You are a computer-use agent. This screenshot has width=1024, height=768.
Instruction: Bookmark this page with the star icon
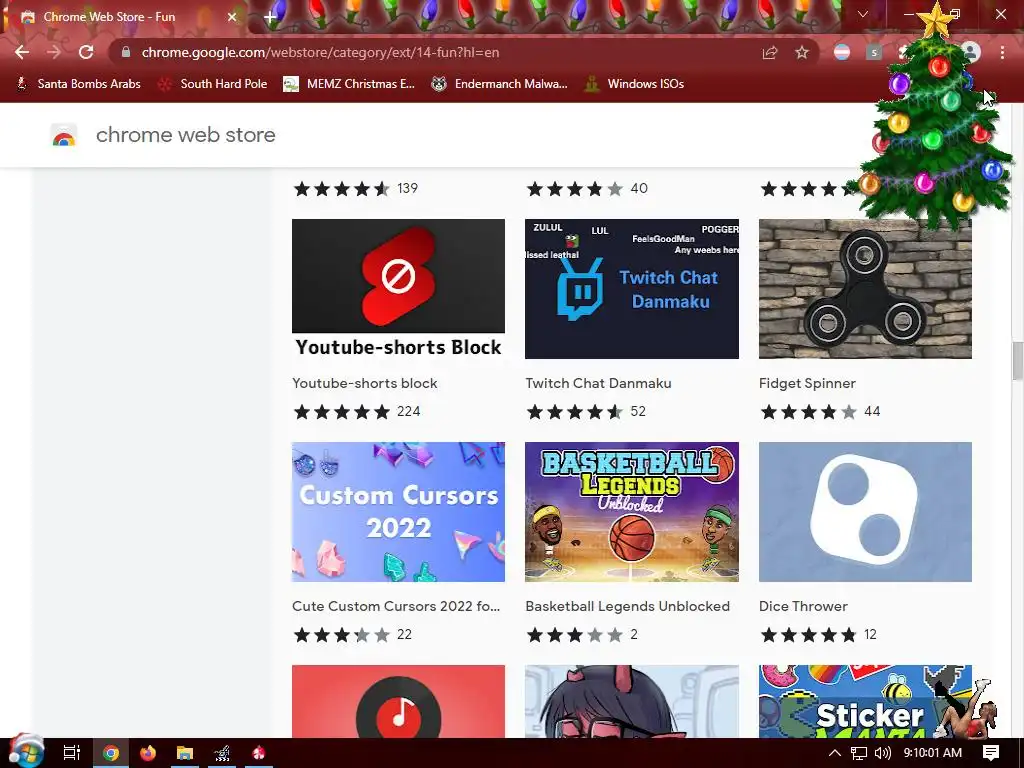click(802, 52)
